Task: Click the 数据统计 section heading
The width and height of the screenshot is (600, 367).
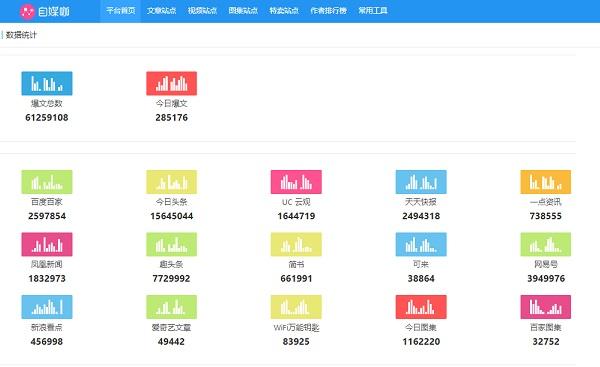Action: pyautogui.click(x=21, y=35)
